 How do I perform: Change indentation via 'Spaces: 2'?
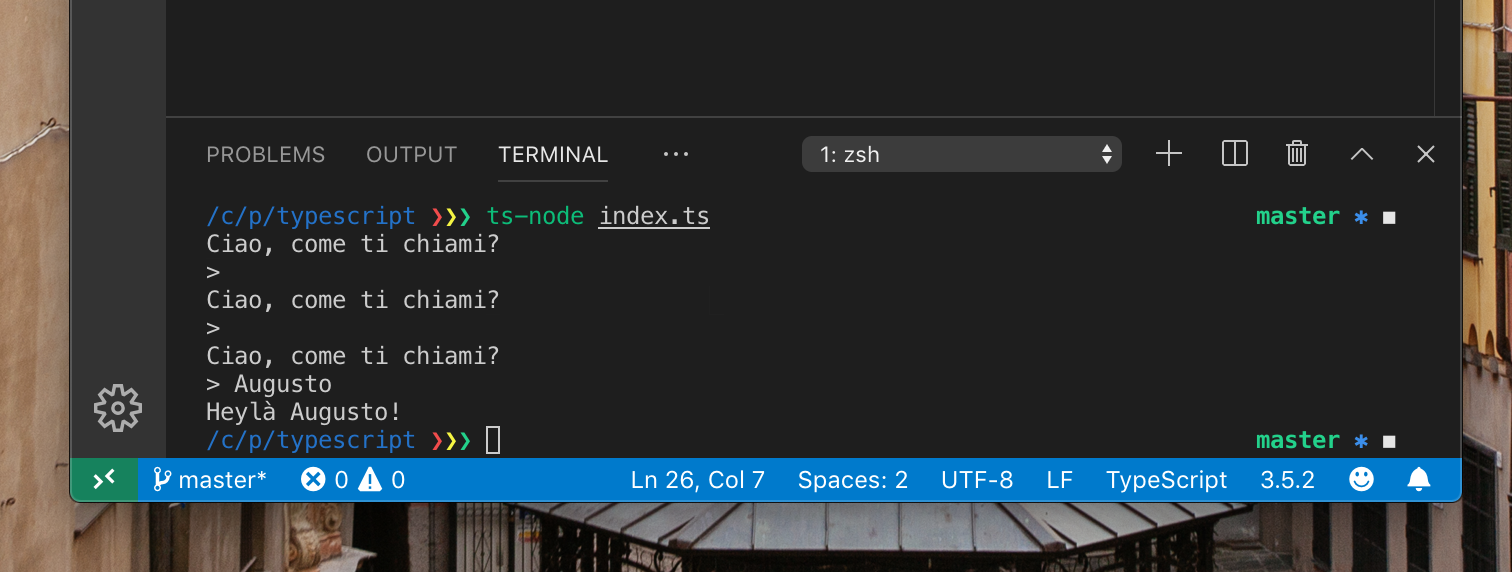pyautogui.click(x=852, y=480)
